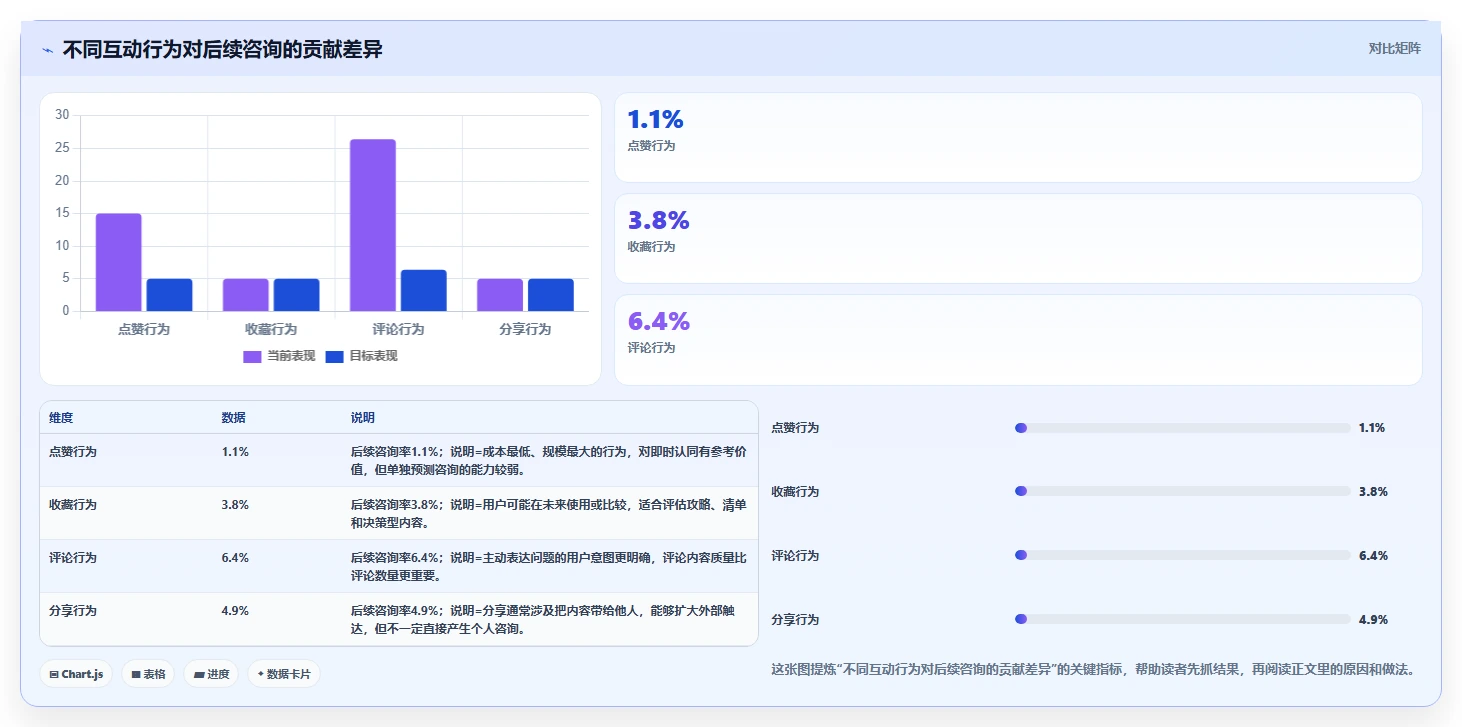
Task: Select the tall purple 评论行为 bar
Action: coord(373,225)
